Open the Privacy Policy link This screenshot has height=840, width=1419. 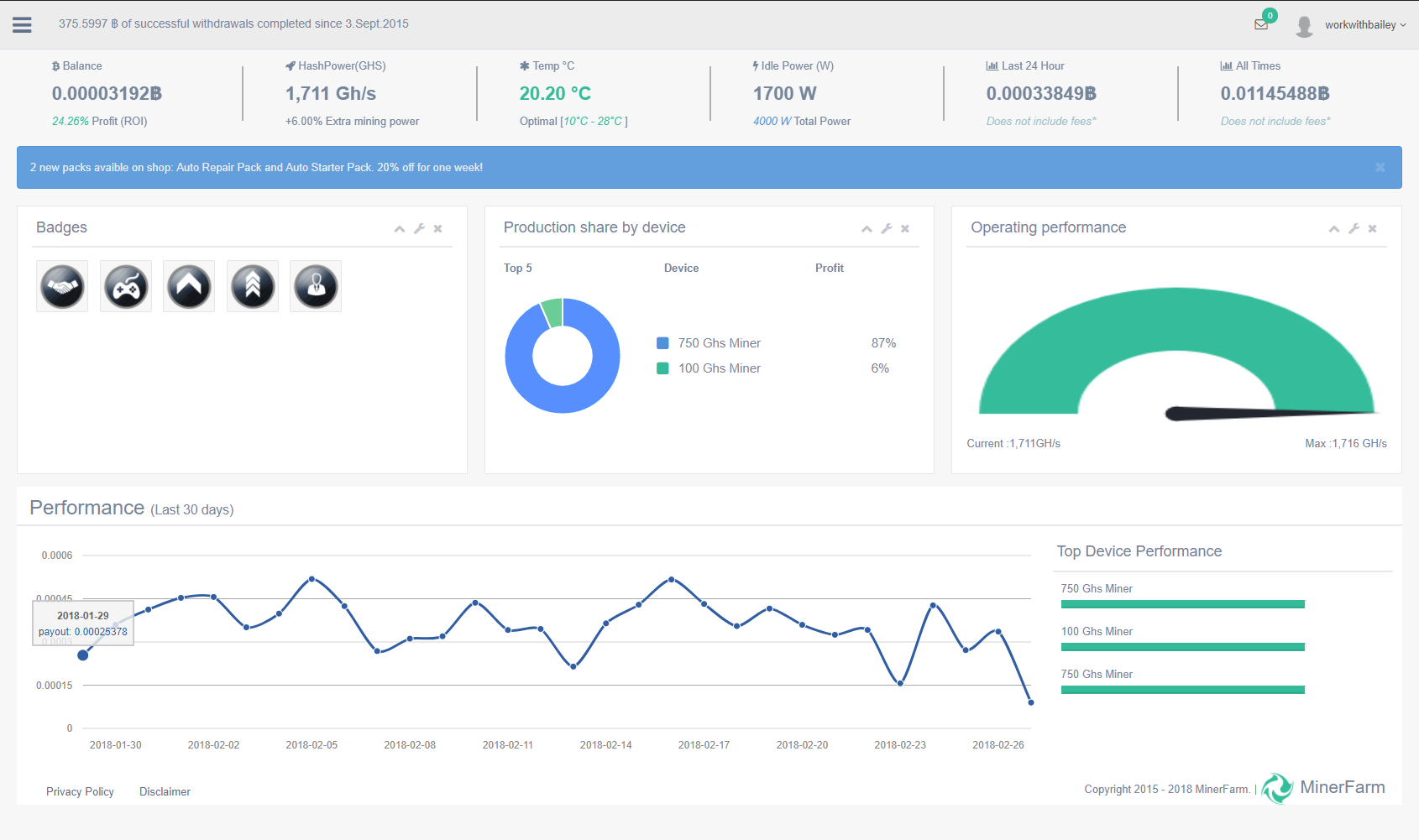click(x=80, y=791)
